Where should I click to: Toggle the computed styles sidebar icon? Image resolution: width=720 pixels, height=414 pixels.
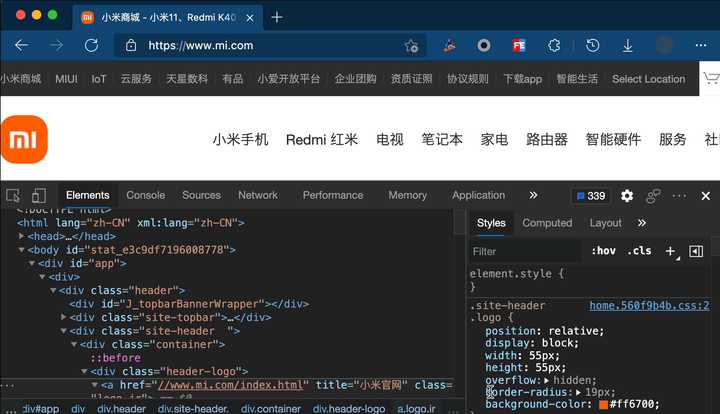(x=696, y=251)
